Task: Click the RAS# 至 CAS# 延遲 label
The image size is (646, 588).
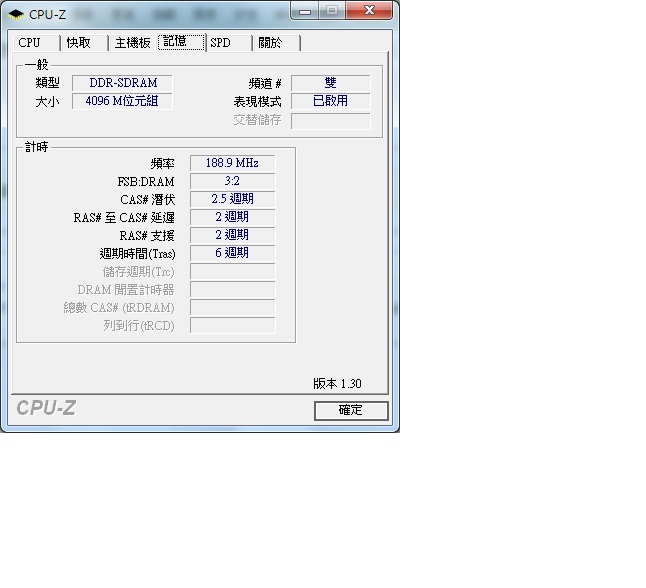Action: pos(124,218)
